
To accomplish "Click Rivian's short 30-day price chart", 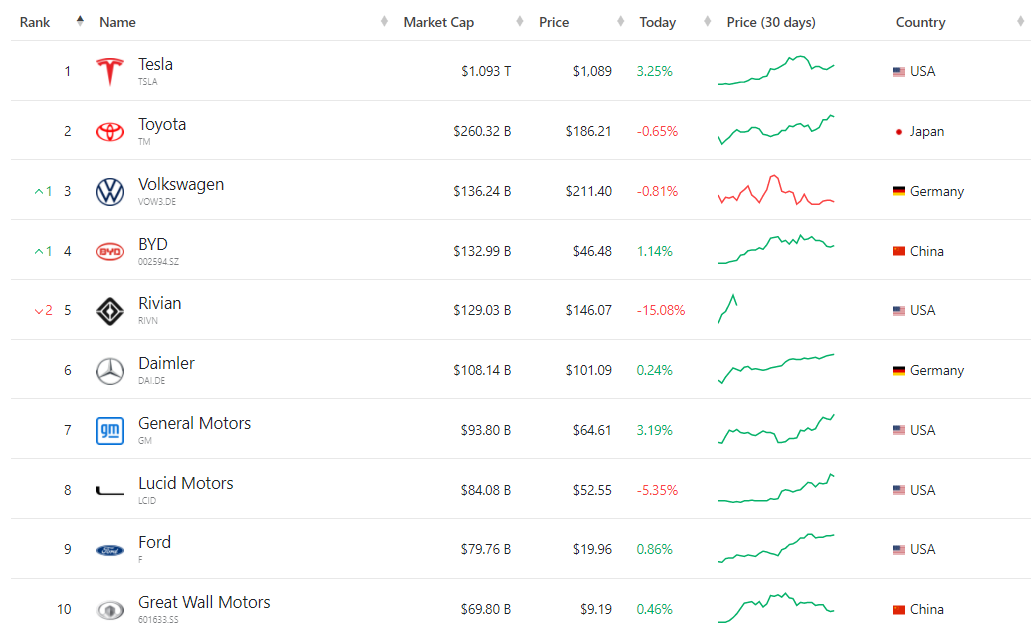I will pos(727,308).
